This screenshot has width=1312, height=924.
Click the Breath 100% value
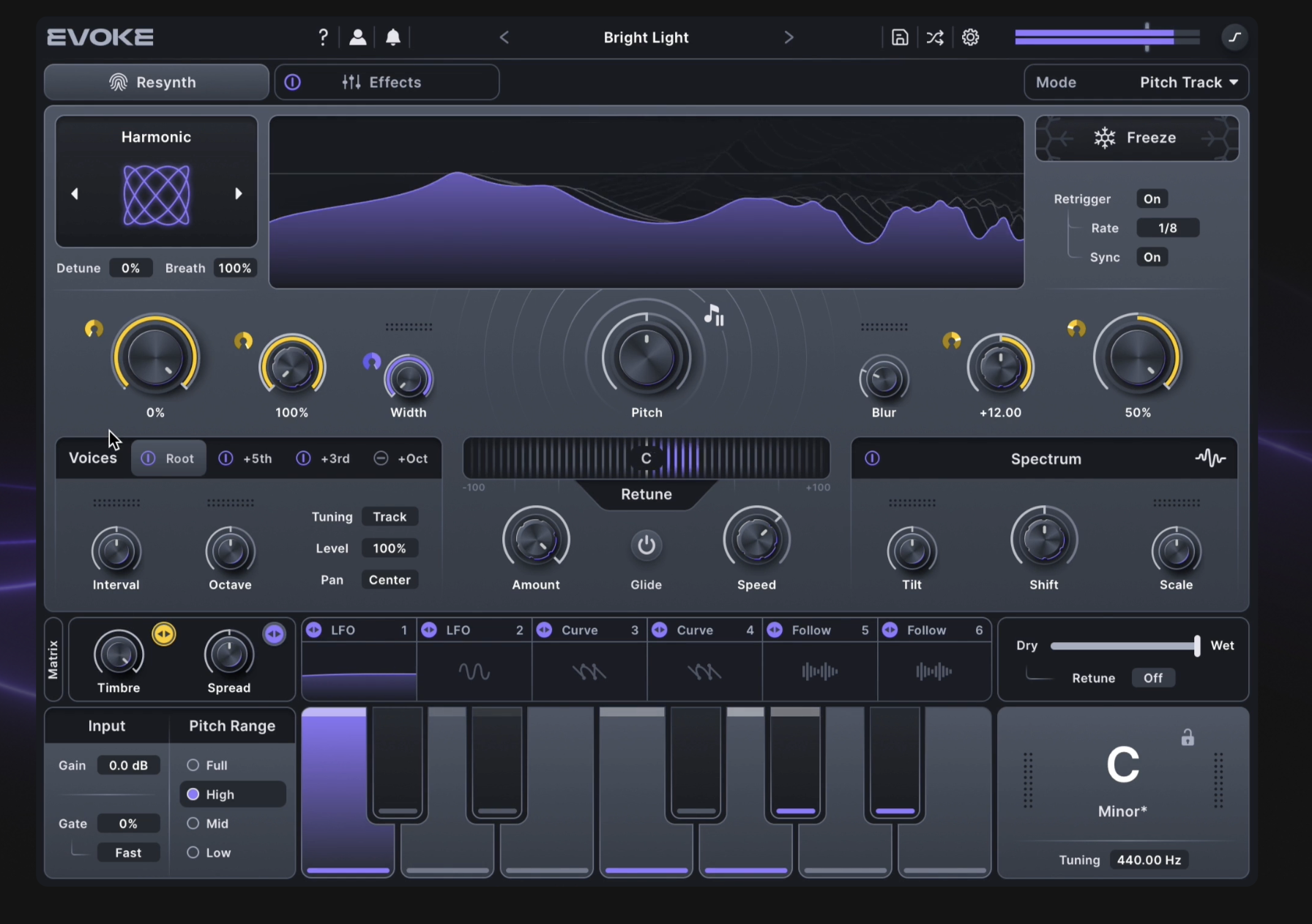pos(234,268)
